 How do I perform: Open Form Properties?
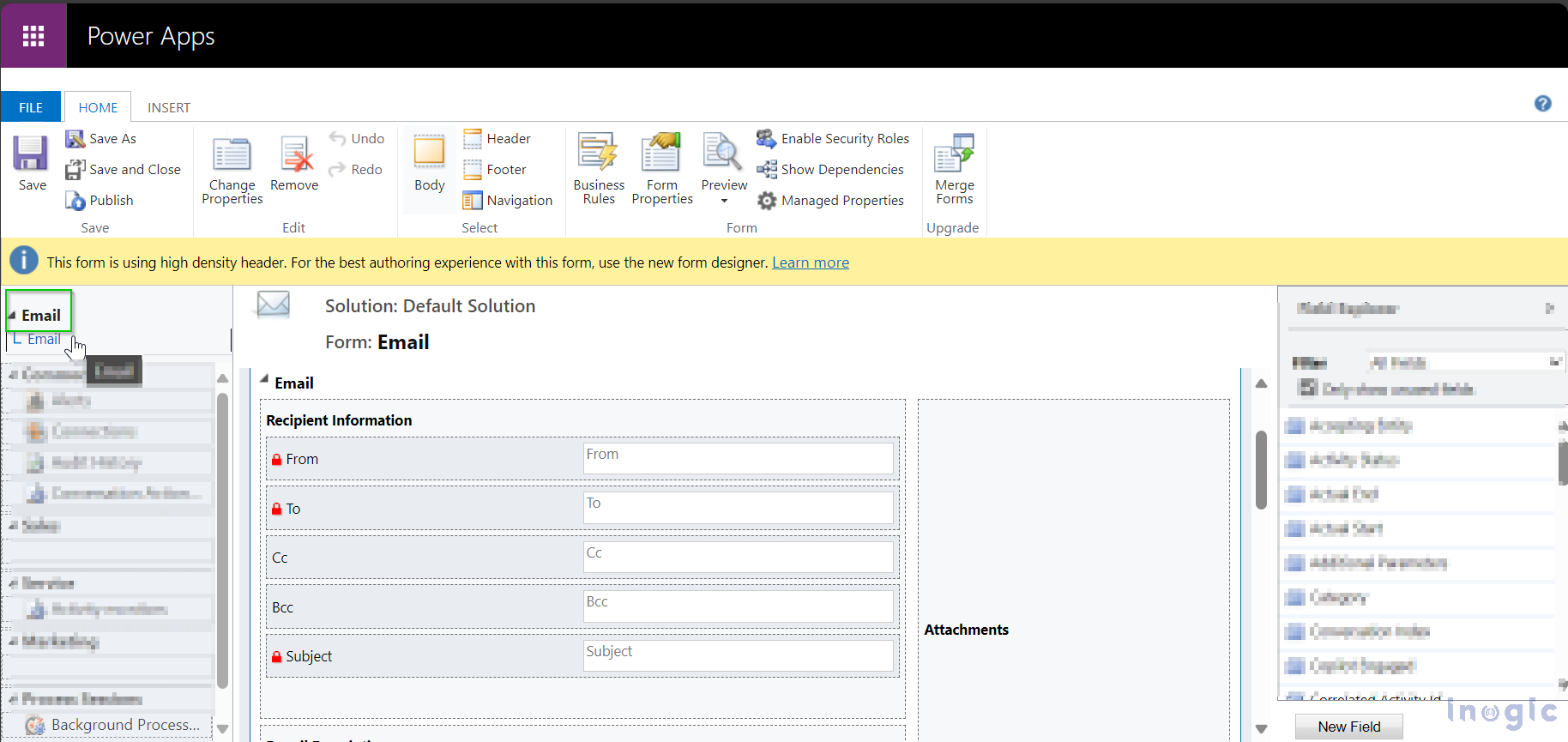point(662,169)
